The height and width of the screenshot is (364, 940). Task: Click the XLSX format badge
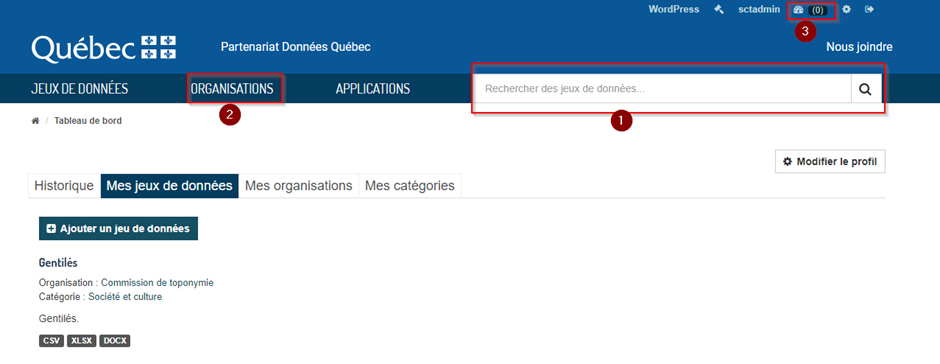pos(82,341)
